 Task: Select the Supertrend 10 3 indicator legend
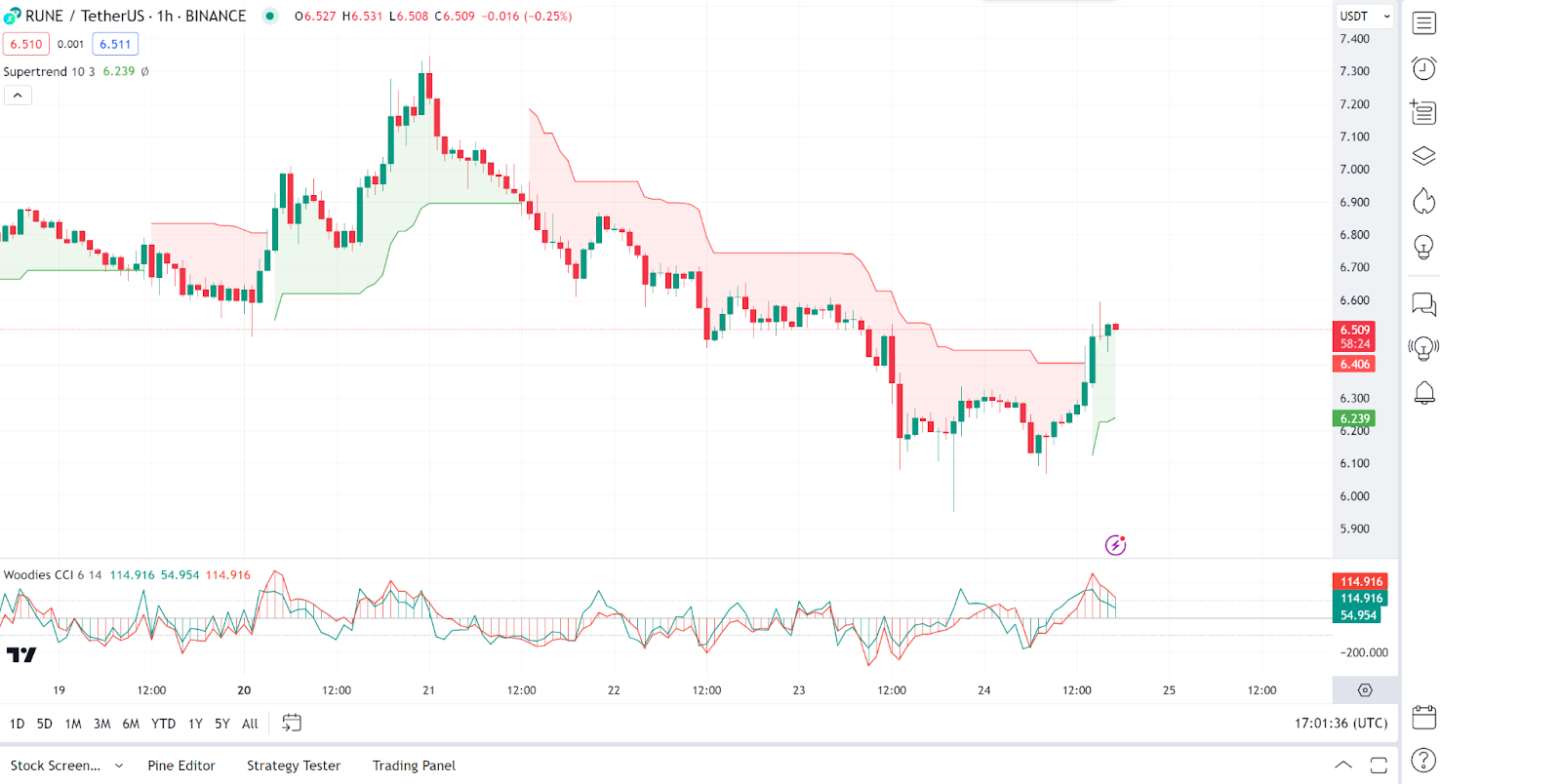(49, 71)
